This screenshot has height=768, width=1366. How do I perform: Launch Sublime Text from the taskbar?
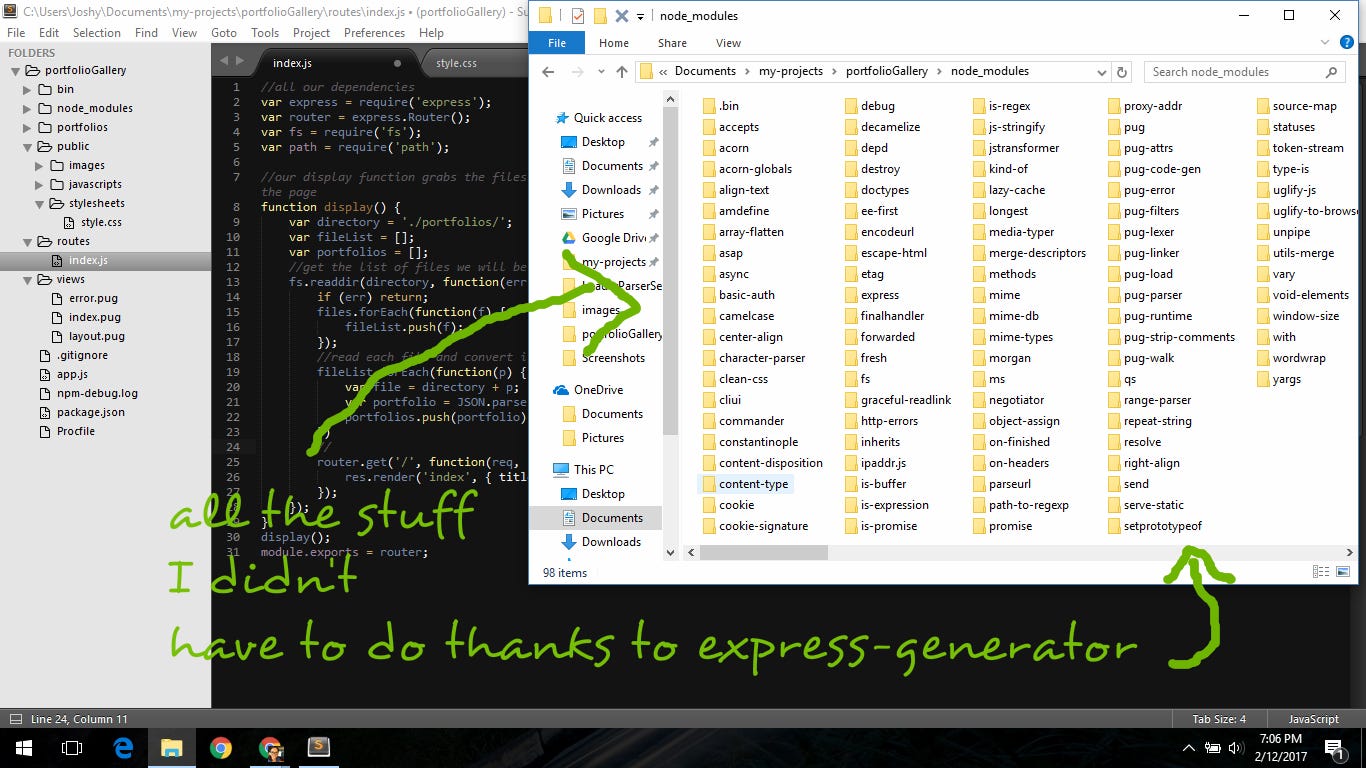(x=319, y=747)
